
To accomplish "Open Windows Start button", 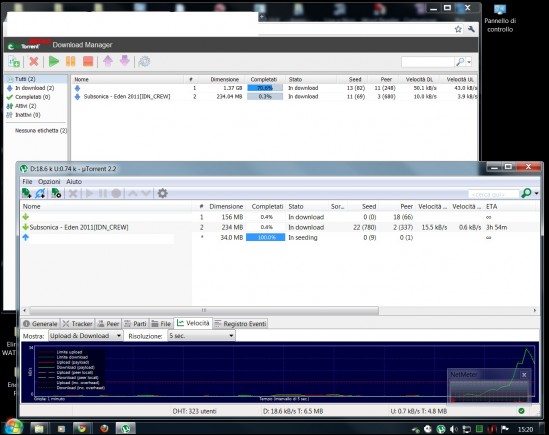I will point(13,427).
